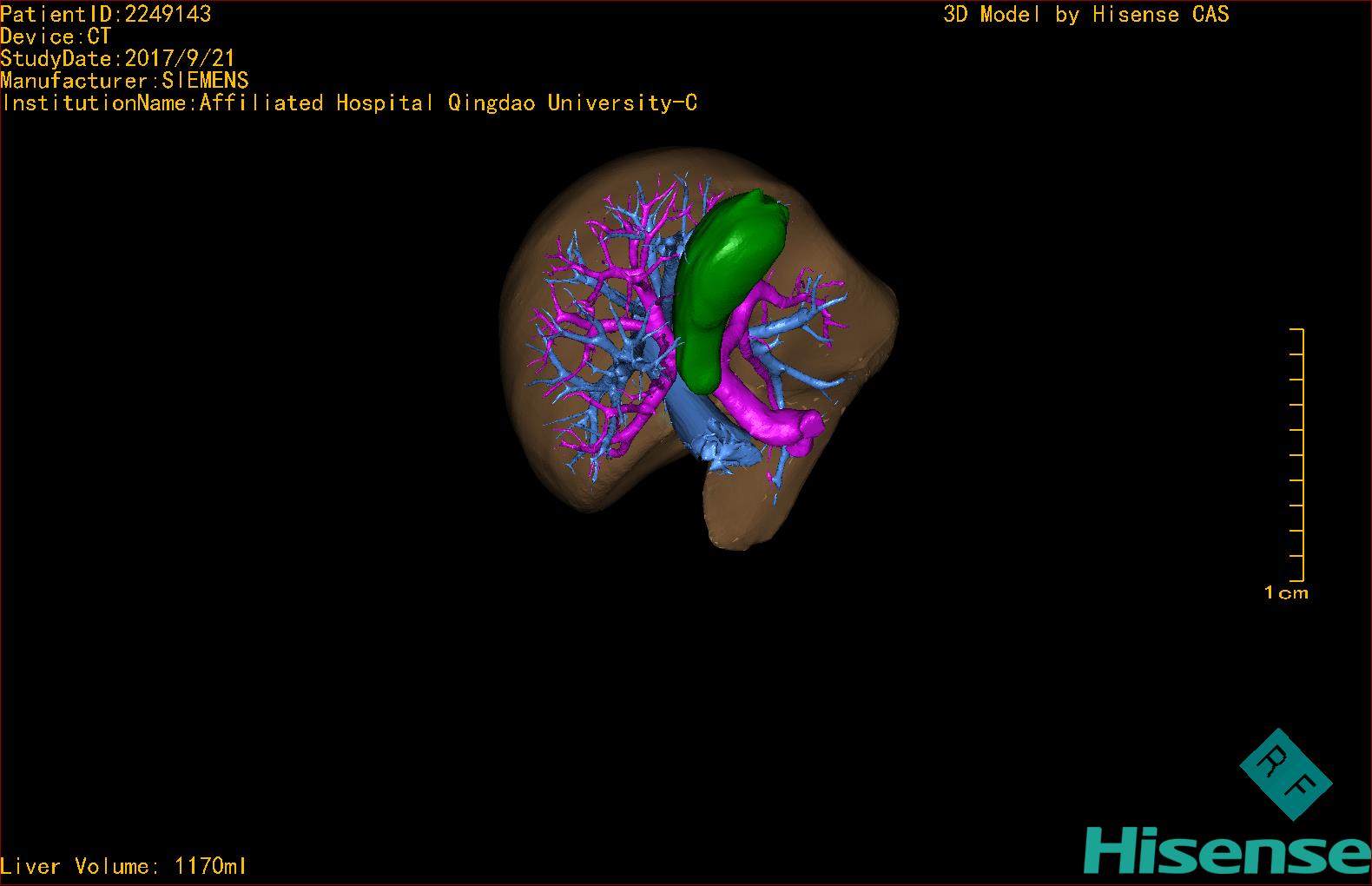Click the 1cm scale label
Viewport: 1372px width, 886px height.
(1286, 593)
